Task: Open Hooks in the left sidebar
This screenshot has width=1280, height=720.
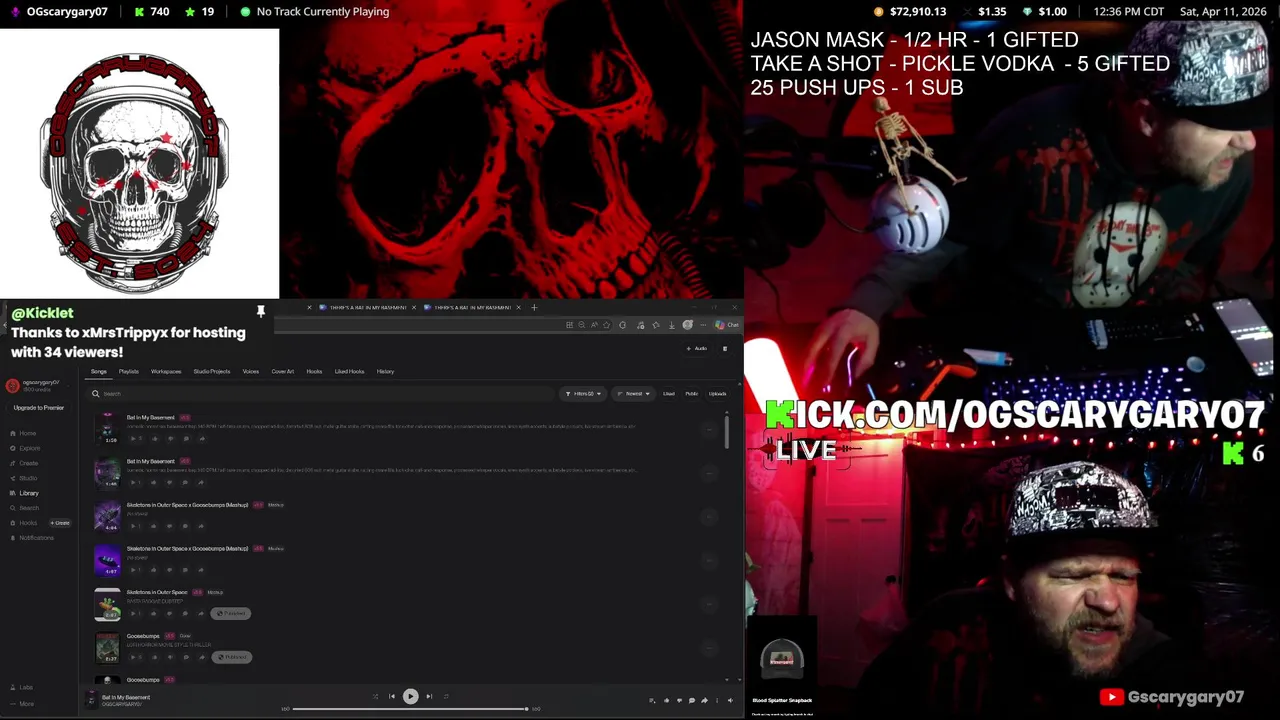Action: tap(23, 523)
